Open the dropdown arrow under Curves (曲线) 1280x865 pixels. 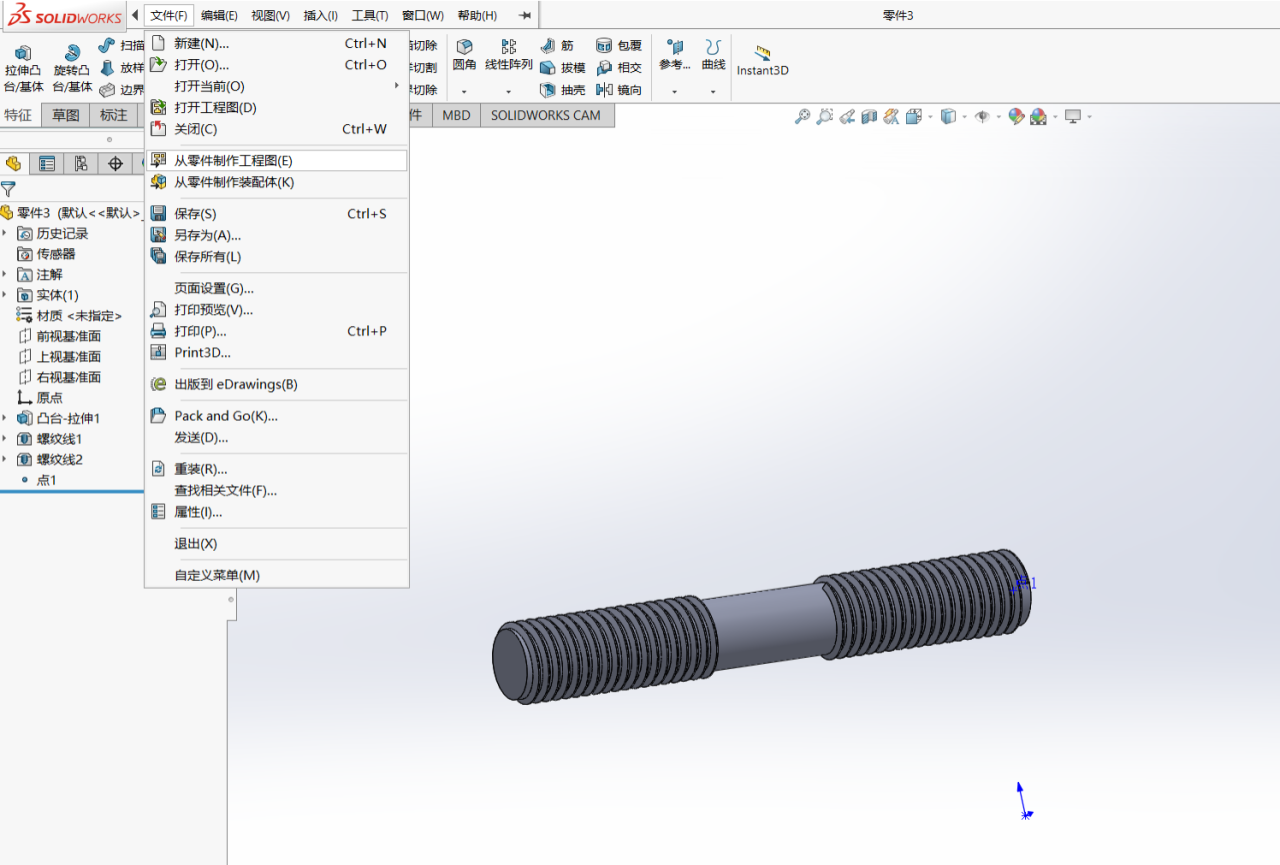713,92
